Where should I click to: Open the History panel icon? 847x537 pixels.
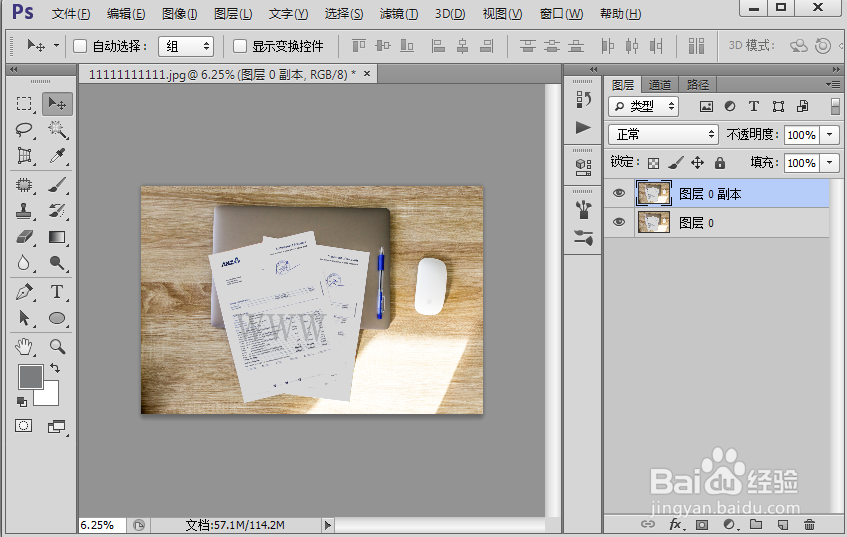(x=583, y=99)
